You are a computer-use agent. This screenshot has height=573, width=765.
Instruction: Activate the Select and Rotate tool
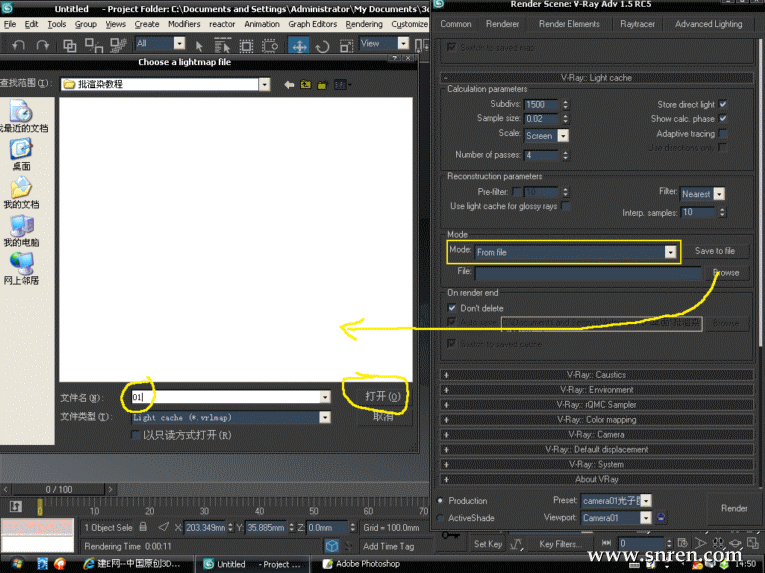(x=322, y=46)
